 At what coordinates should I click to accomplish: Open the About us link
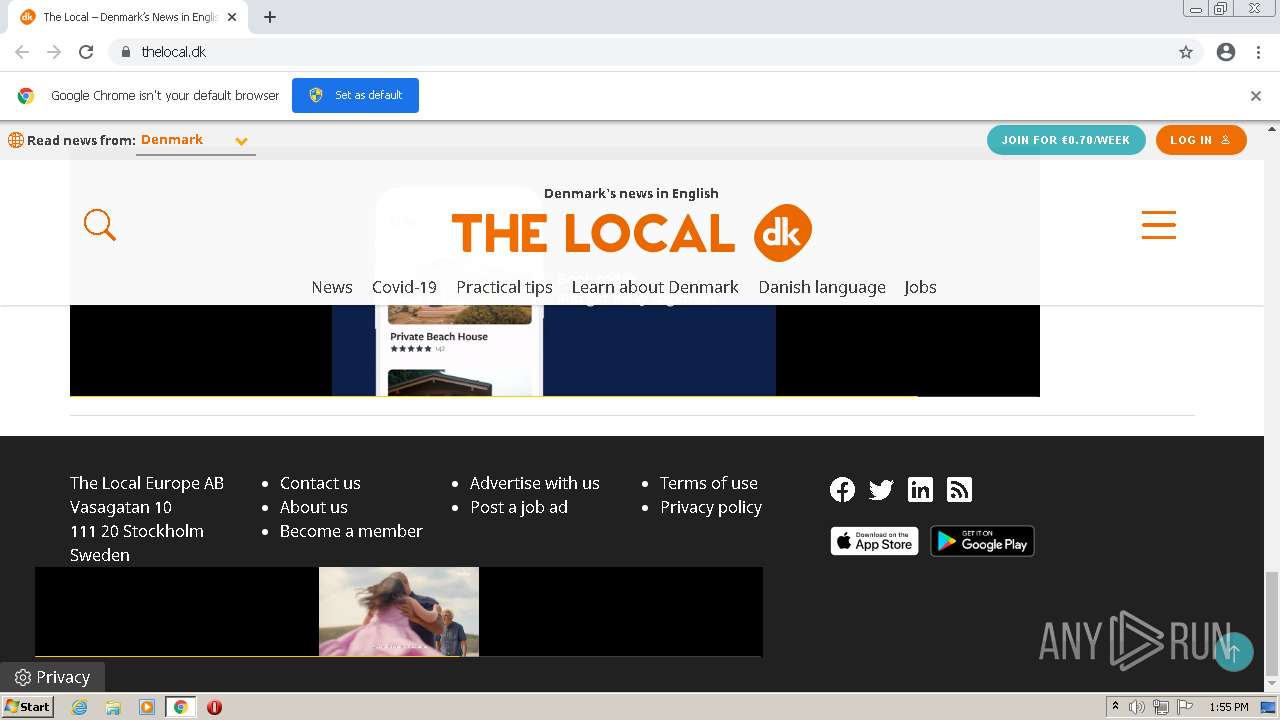[314, 507]
